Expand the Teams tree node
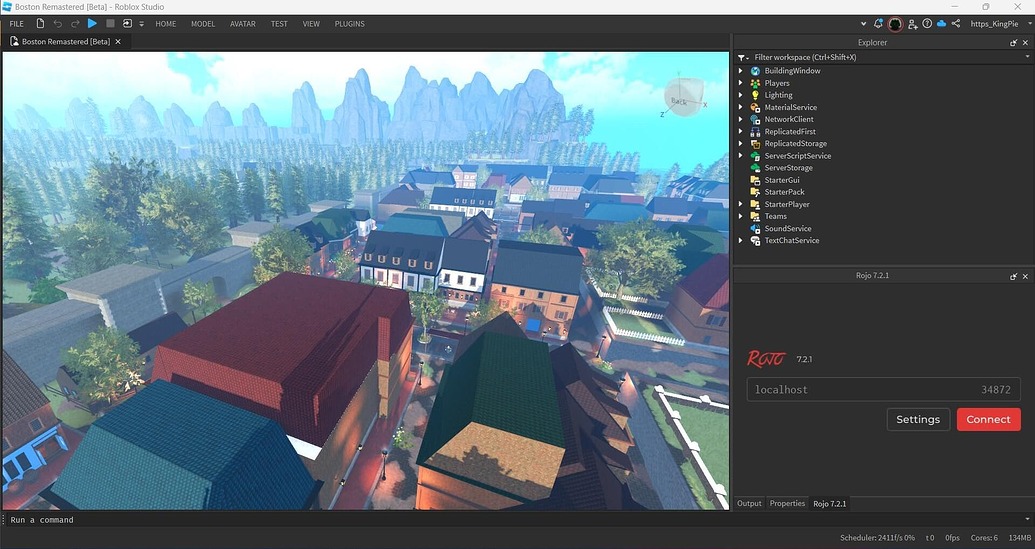This screenshot has height=549, width=1035. (x=741, y=216)
